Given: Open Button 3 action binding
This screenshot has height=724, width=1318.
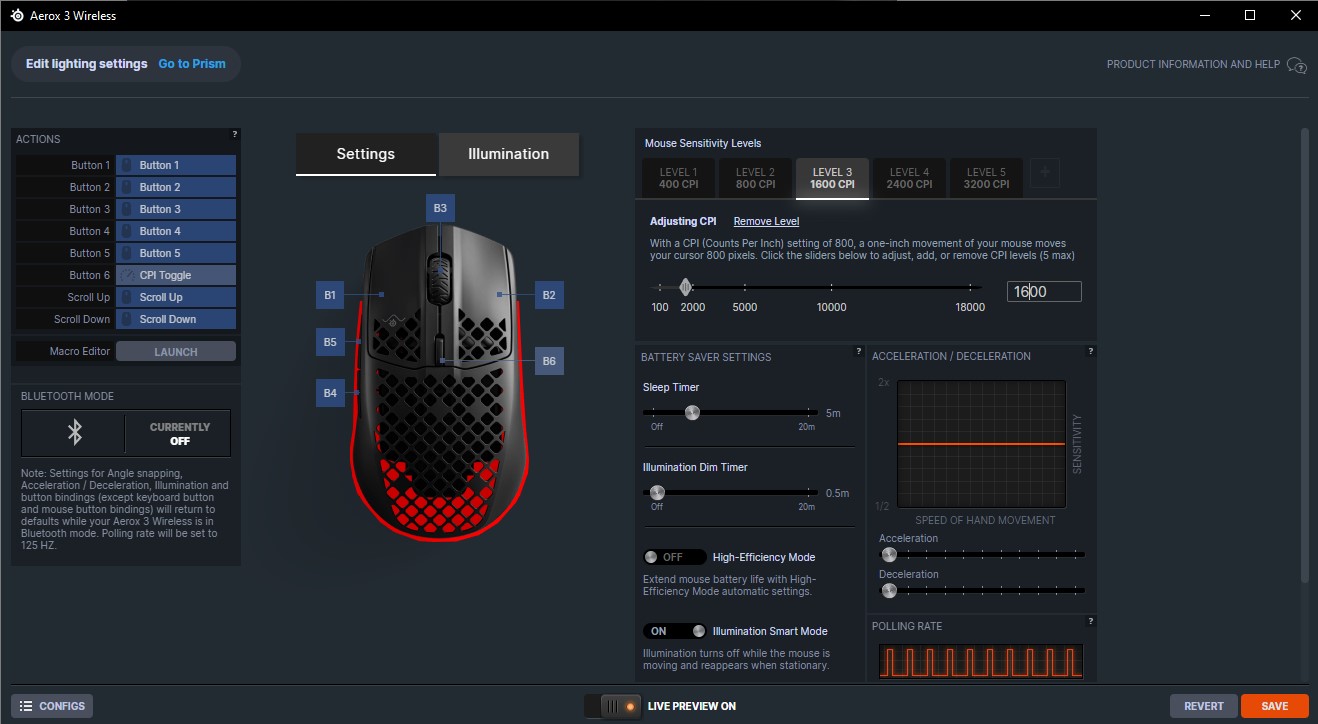Looking at the screenshot, I should (x=176, y=209).
